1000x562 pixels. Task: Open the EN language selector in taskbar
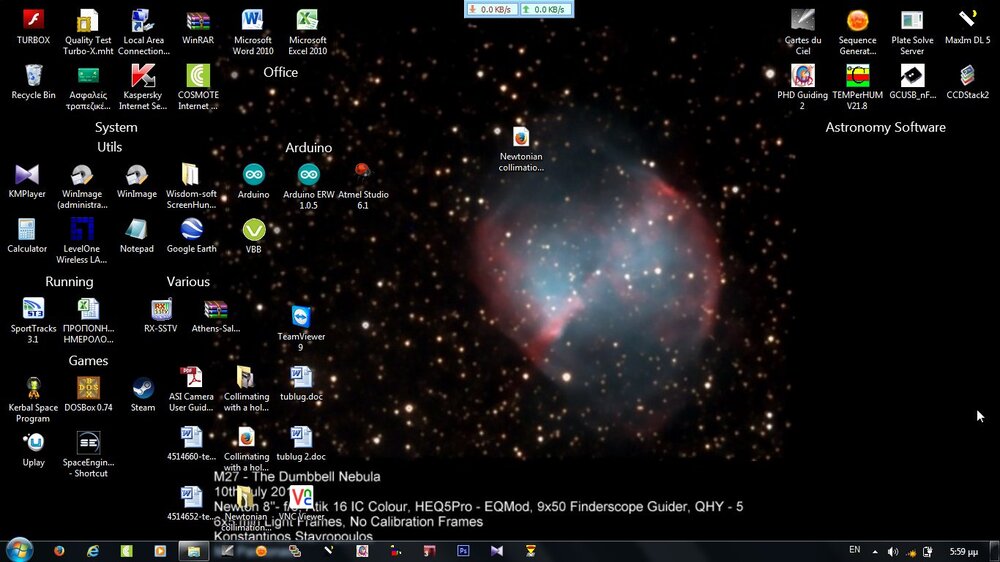854,550
